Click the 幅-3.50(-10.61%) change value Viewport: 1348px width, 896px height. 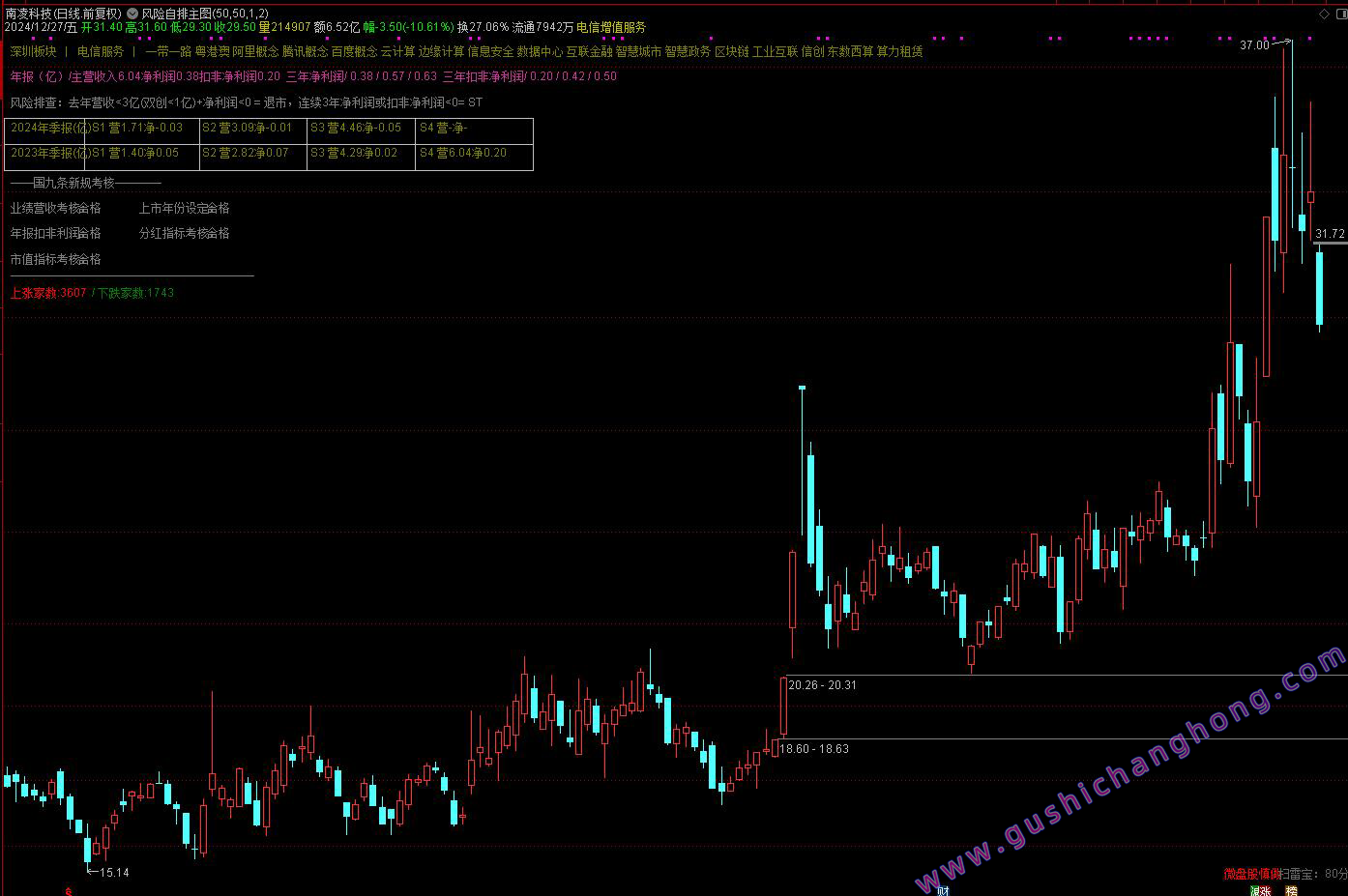pos(409,27)
